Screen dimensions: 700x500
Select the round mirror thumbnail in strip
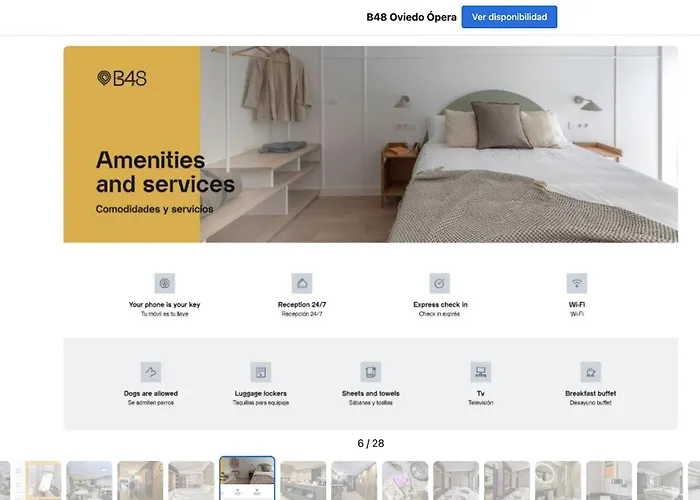558,480
